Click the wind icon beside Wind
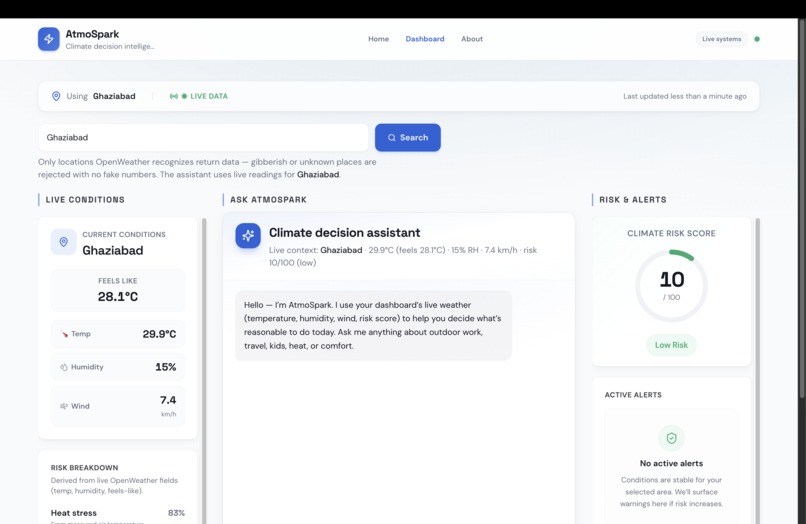The image size is (806, 524). [x=64, y=406]
